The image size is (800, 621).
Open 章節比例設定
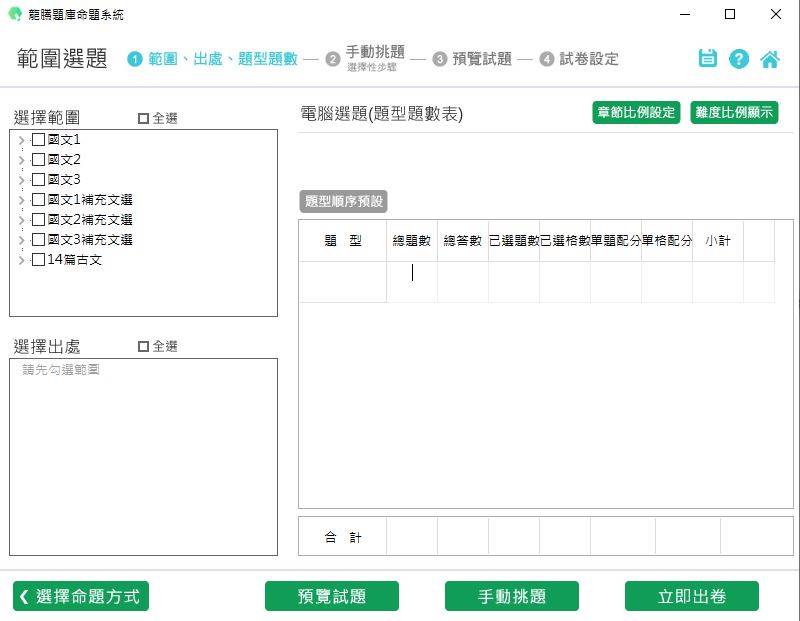point(636,112)
